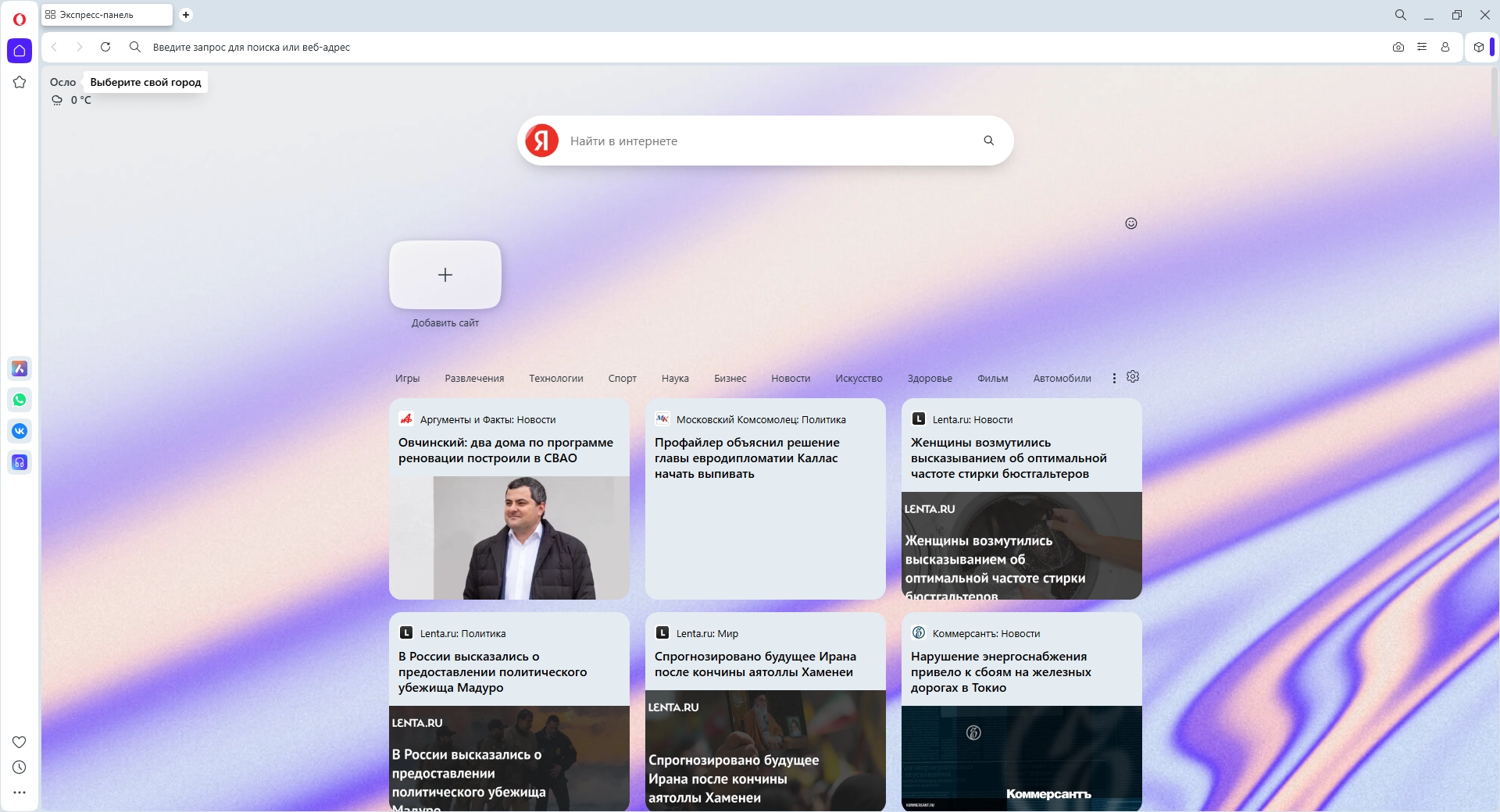The height and width of the screenshot is (812, 1500).
Task: Launch Aria AI from the sidebar
Action: point(20,369)
